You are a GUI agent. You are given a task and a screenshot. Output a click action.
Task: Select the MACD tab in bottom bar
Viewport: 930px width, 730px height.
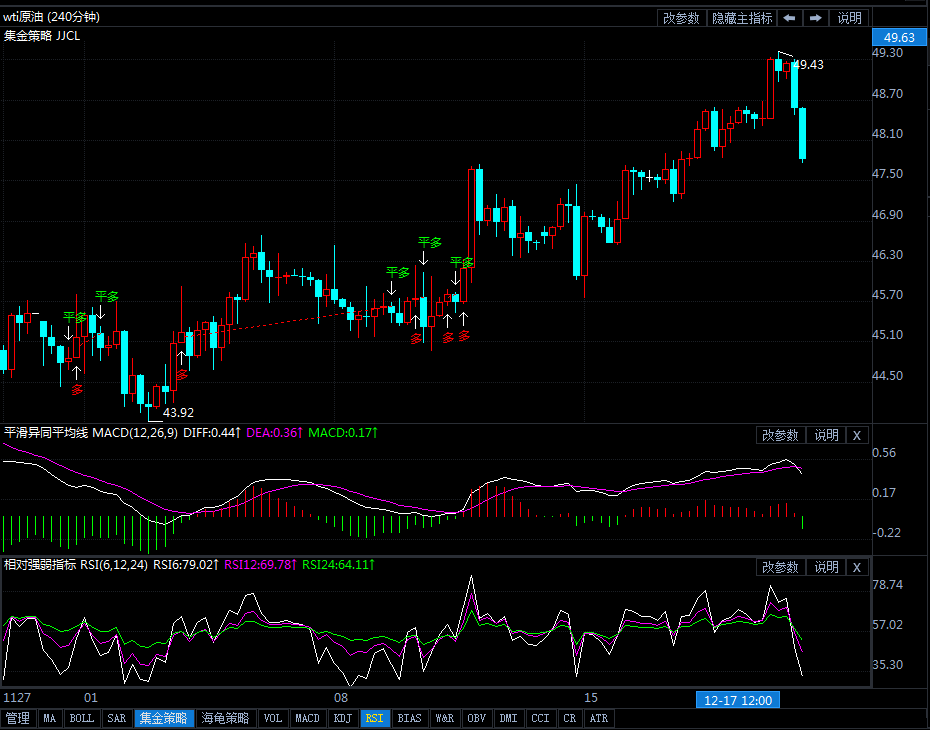pos(307,718)
